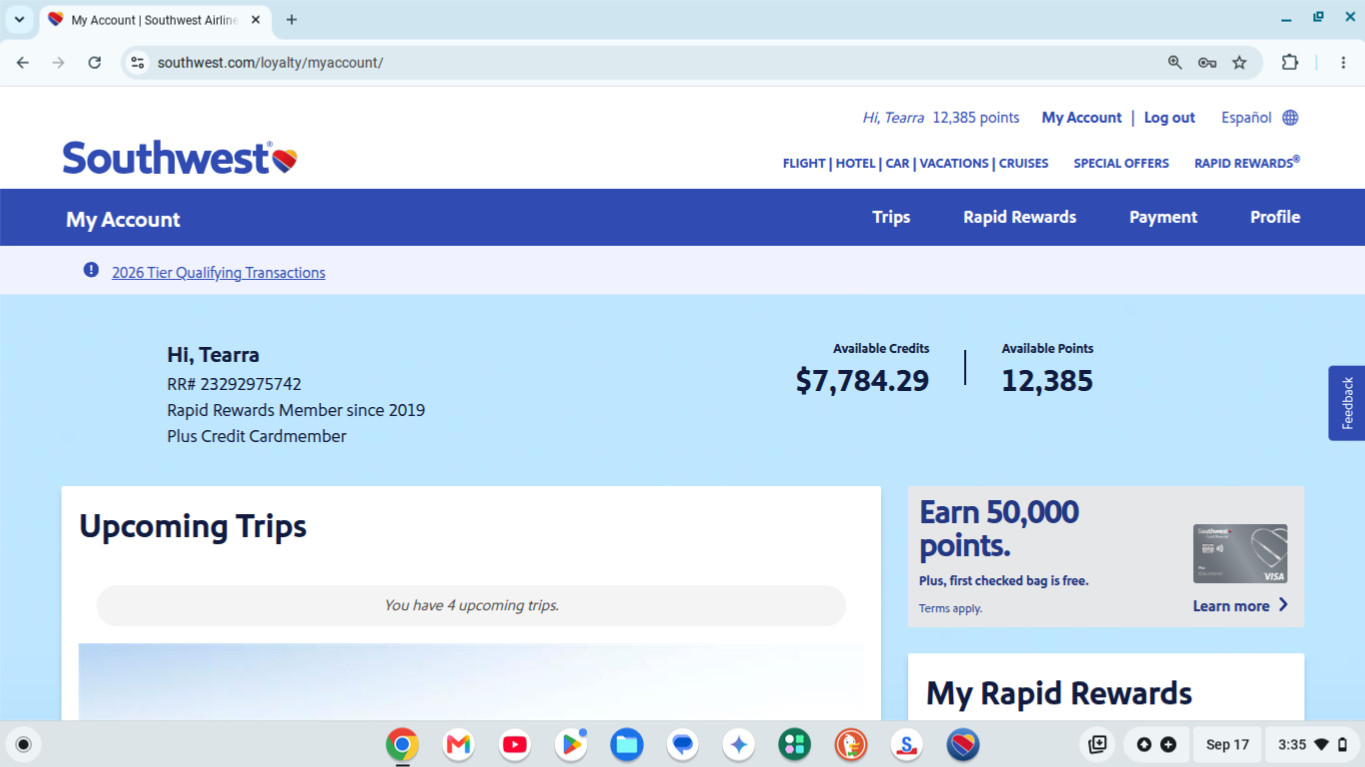Open the calendar via Sep 17 date
Screen dimensions: 1365x767
[x=1227, y=744]
